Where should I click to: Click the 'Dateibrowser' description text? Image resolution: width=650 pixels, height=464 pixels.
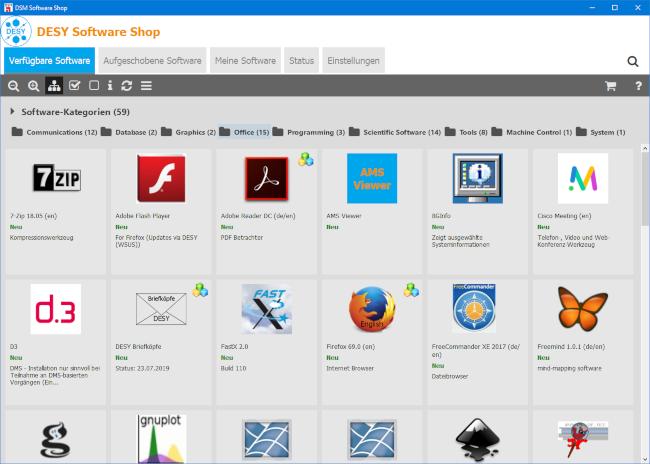[x=450, y=377]
